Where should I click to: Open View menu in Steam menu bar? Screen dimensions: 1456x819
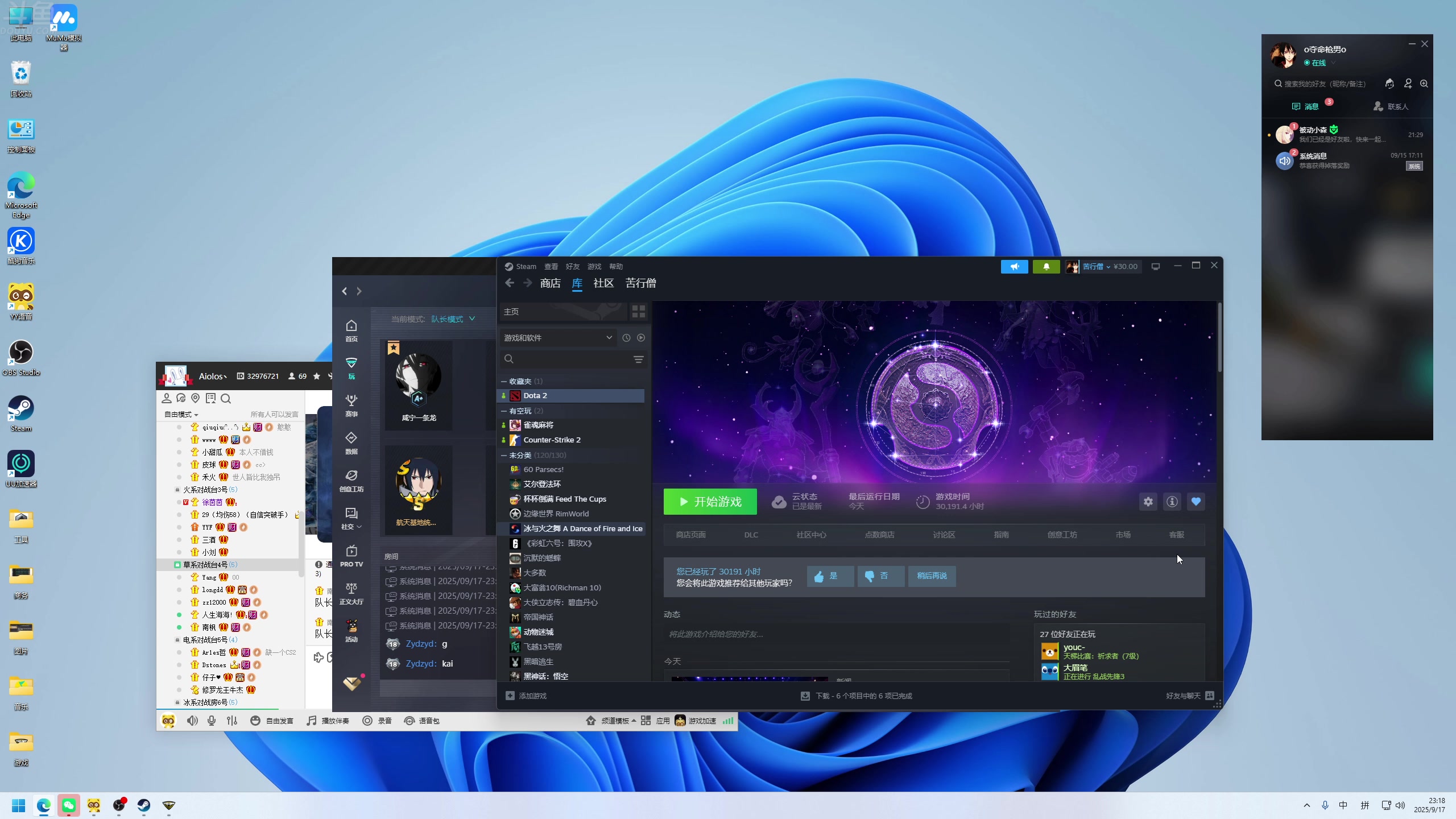tap(551, 266)
